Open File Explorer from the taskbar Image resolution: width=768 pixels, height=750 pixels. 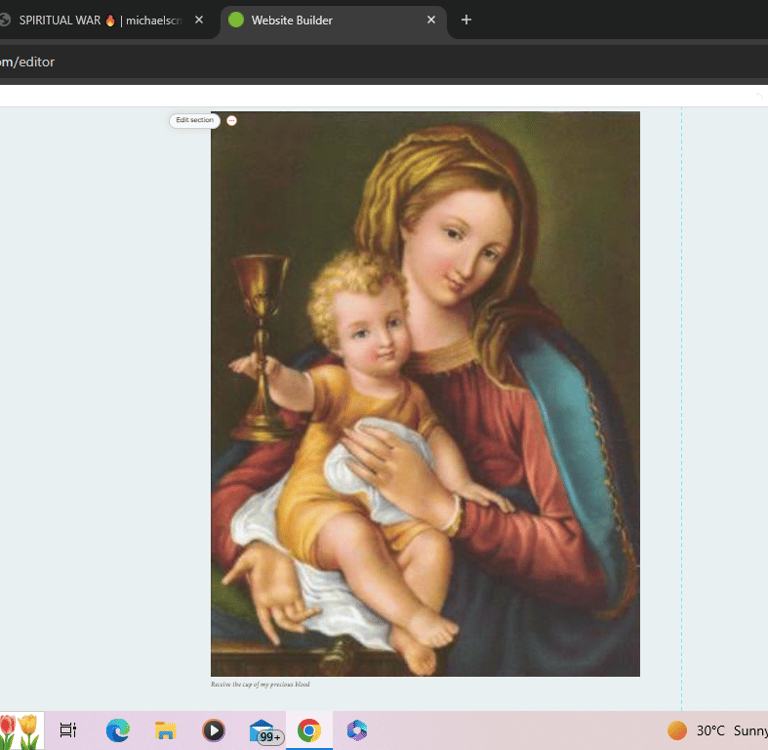165,730
